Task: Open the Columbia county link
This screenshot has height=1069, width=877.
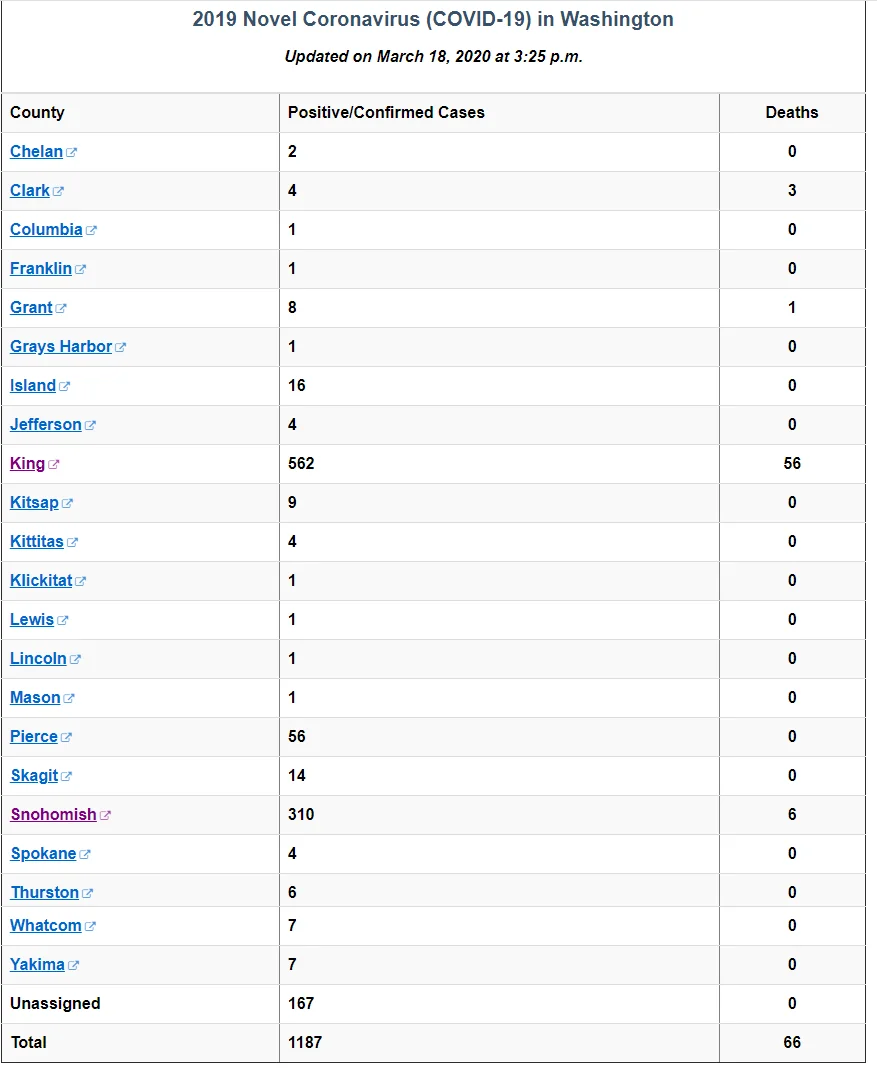Action: 46,230
